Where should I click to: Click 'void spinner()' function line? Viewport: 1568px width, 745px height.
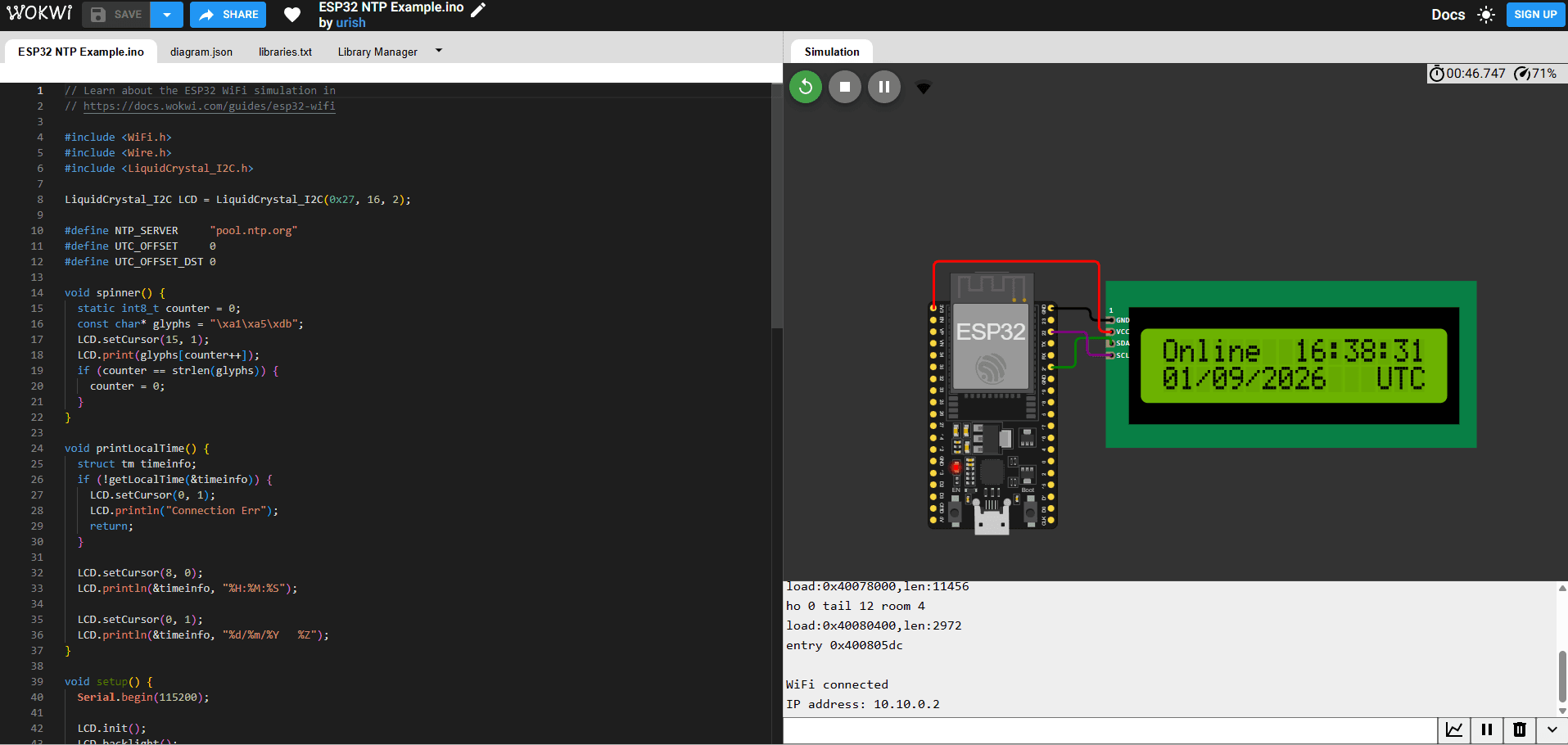115,293
